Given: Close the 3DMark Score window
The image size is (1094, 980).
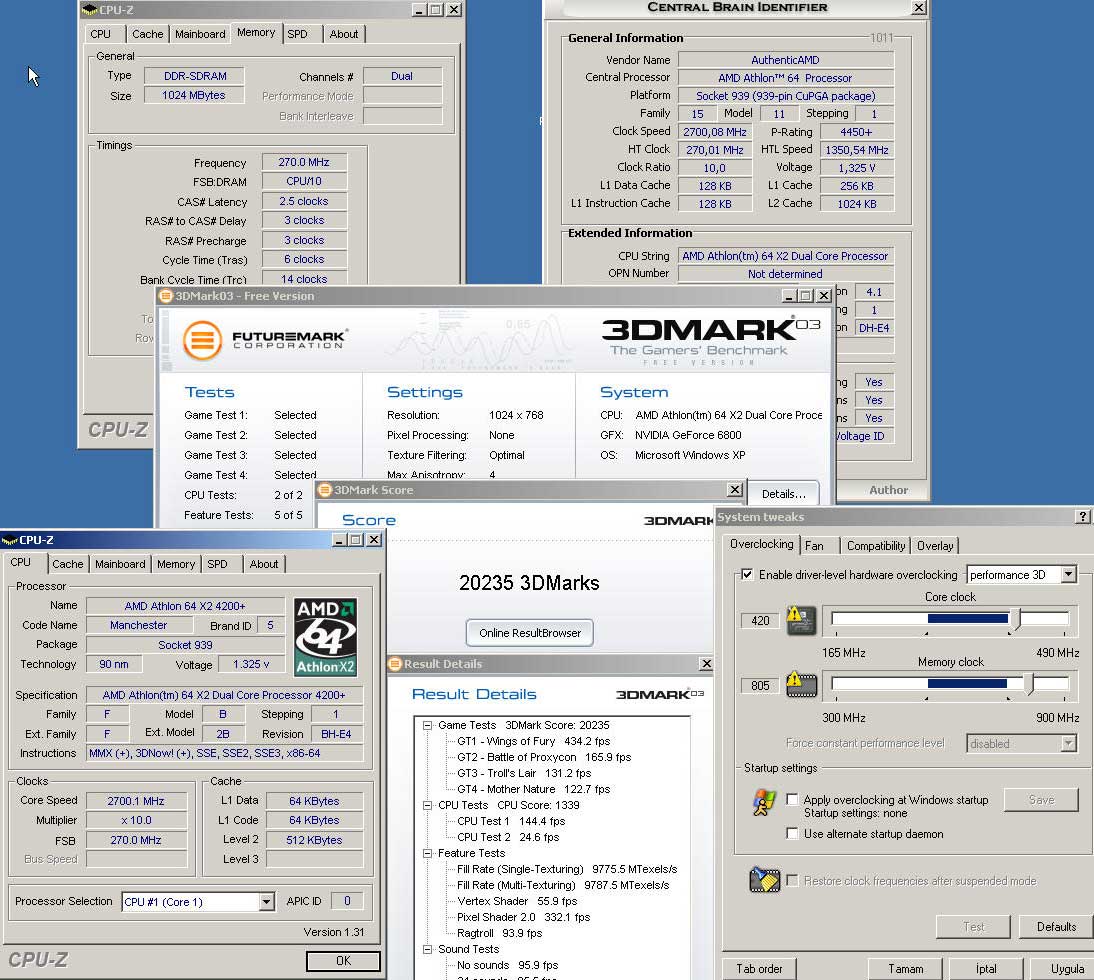Looking at the screenshot, I should pyautogui.click(x=735, y=490).
